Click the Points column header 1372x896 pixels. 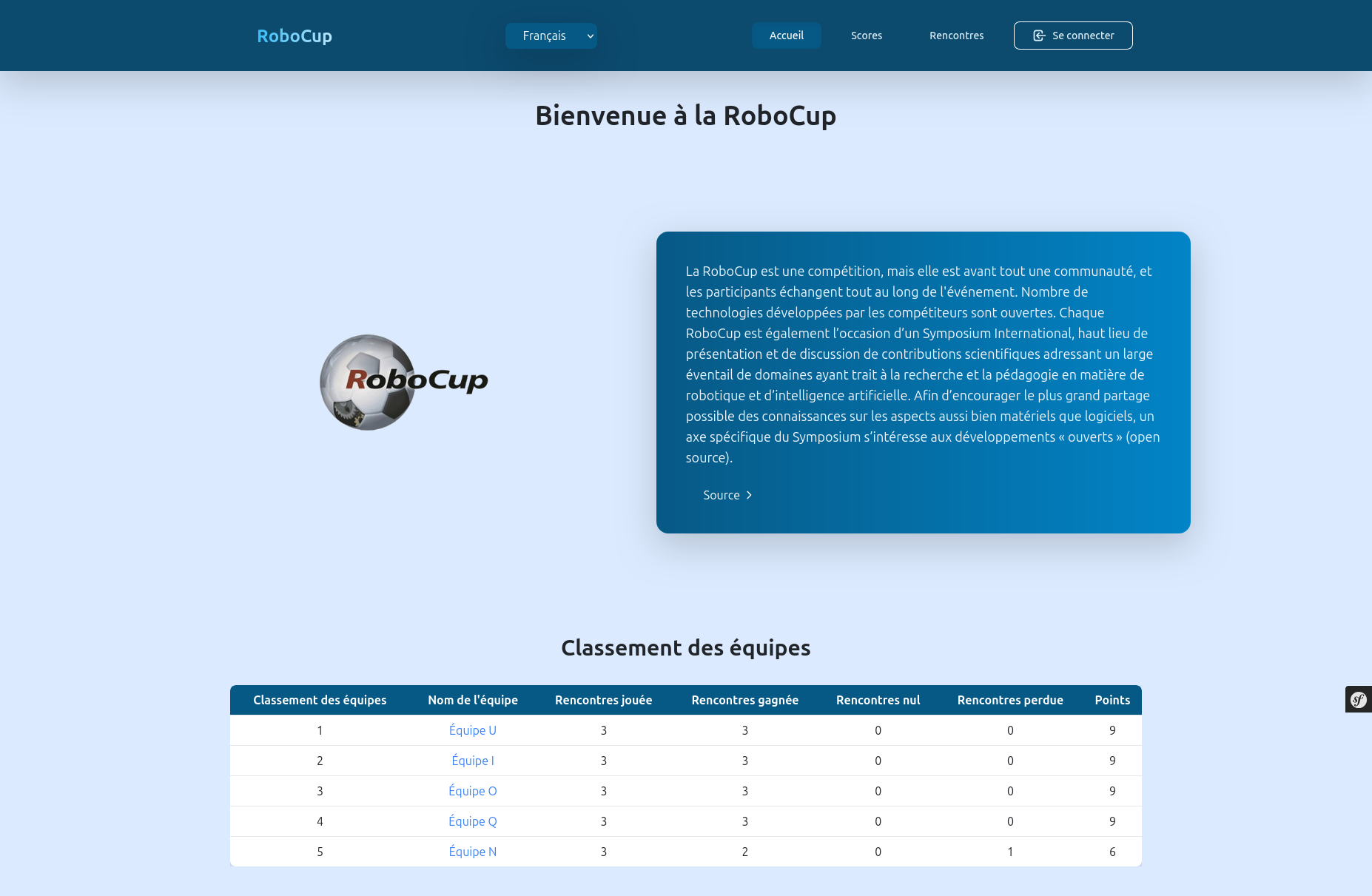(1112, 700)
